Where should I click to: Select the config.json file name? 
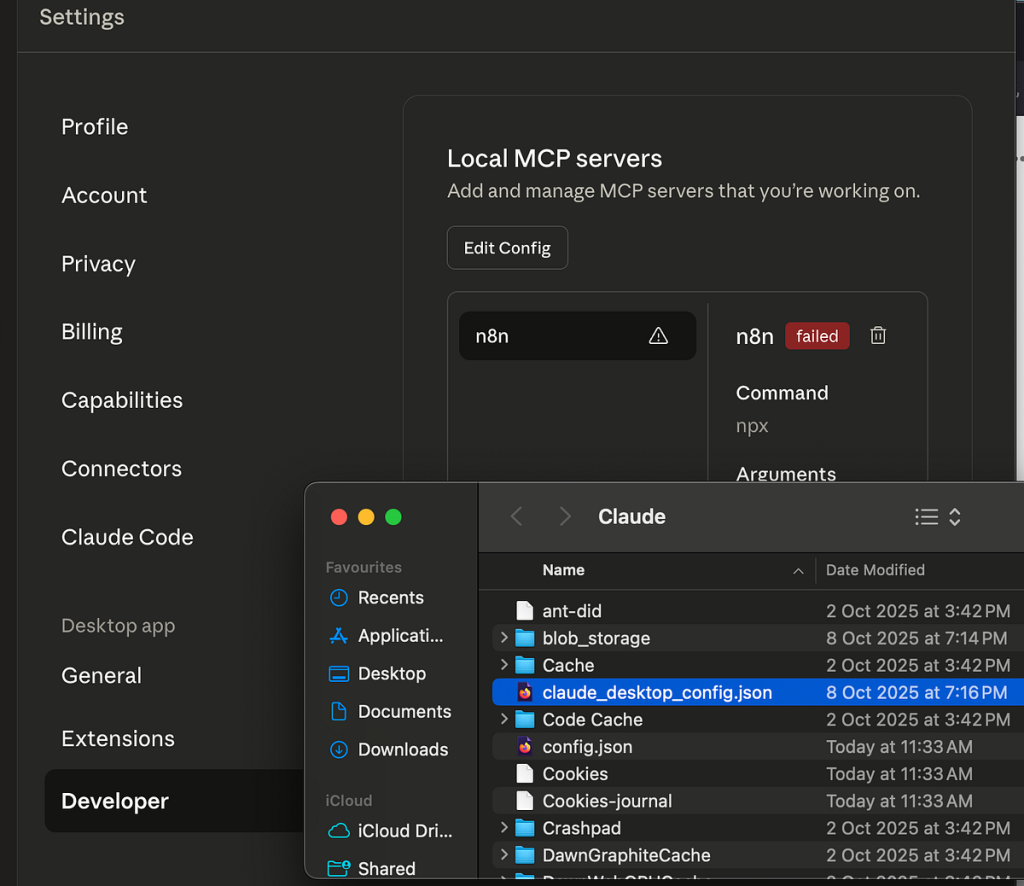coord(587,746)
